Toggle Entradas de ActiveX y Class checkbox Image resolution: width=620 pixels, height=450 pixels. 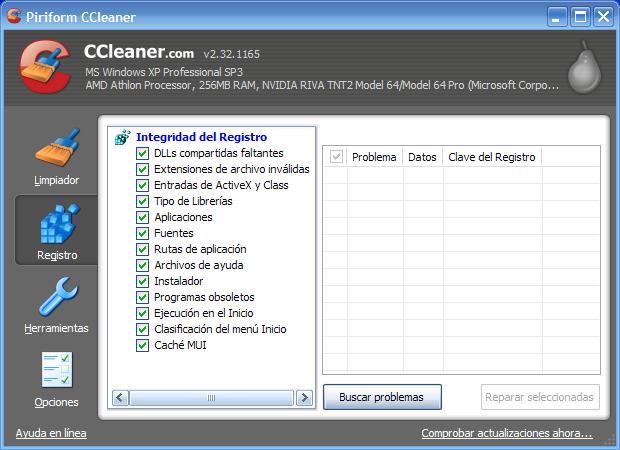pyautogui.click(x=142, y=185)
